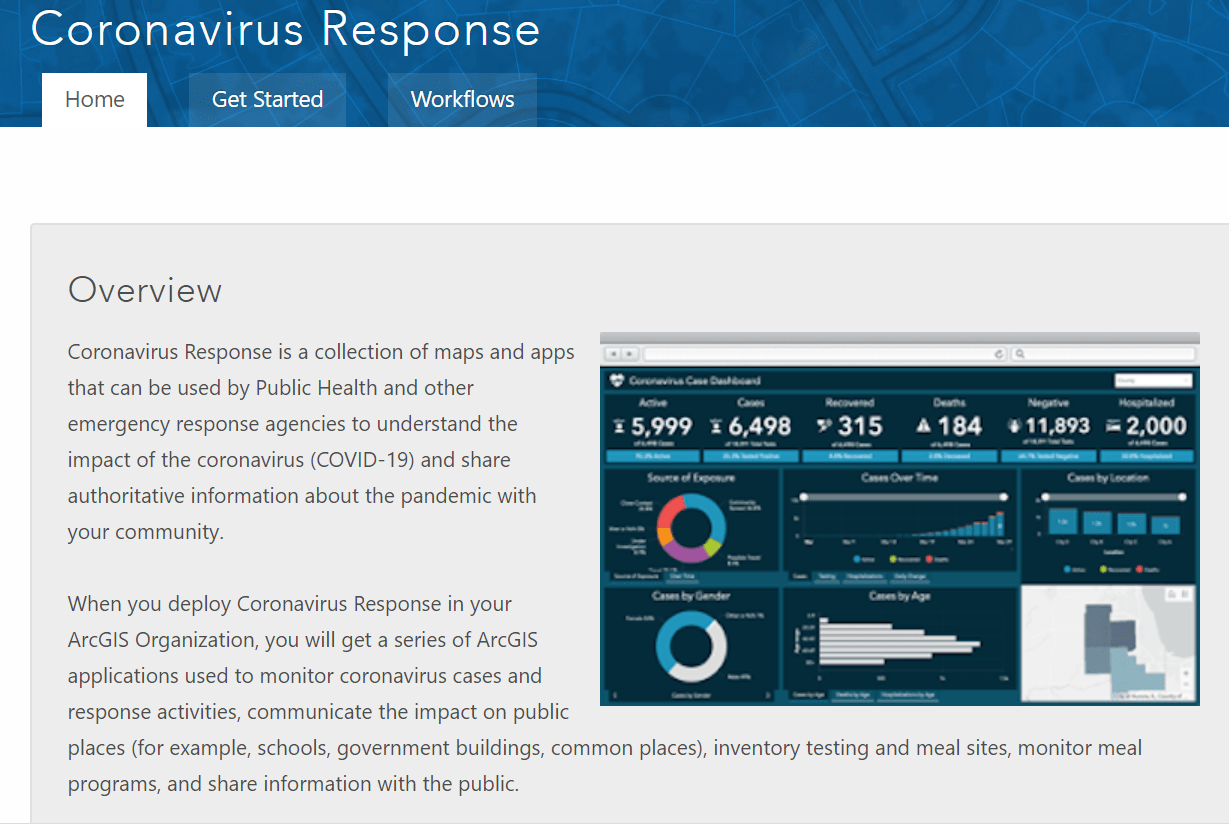Click the browser back button
The image size is (1229, 832).
click(x=612, y=354)
